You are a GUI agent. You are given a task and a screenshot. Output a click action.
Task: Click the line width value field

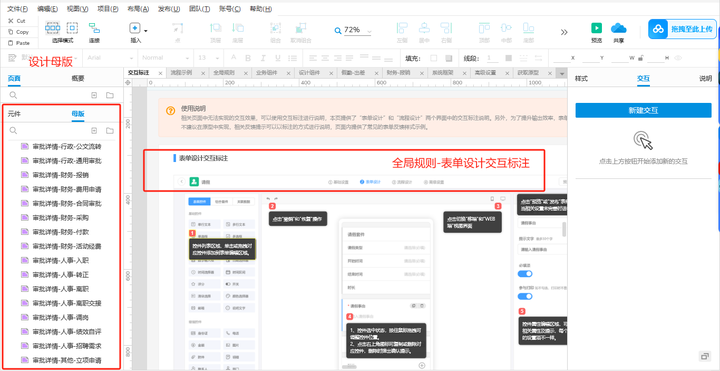pyautogui.click(x=492, y=58)
